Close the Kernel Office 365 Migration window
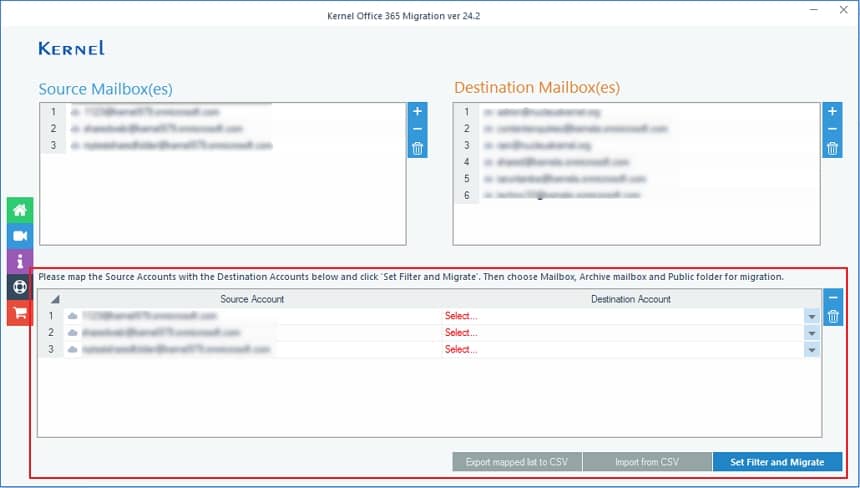 pos(844,10)
